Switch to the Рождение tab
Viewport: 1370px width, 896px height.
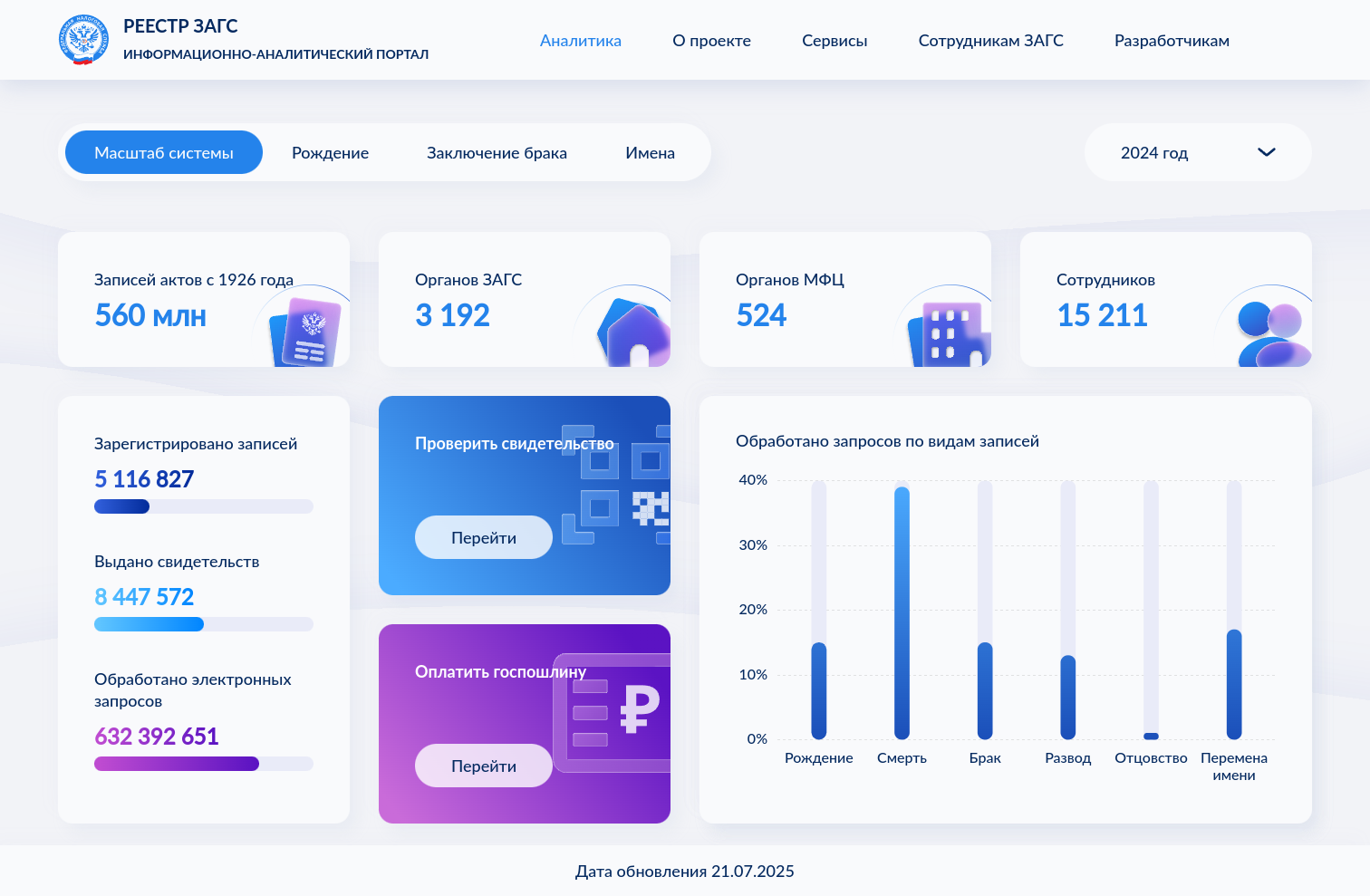coord(330,153)
